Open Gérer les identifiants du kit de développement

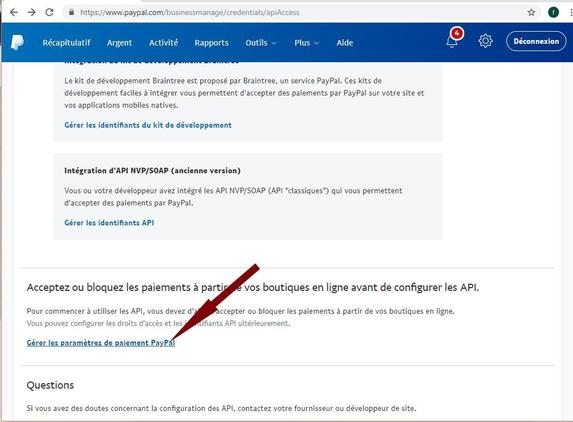click(x=148, y=125)
